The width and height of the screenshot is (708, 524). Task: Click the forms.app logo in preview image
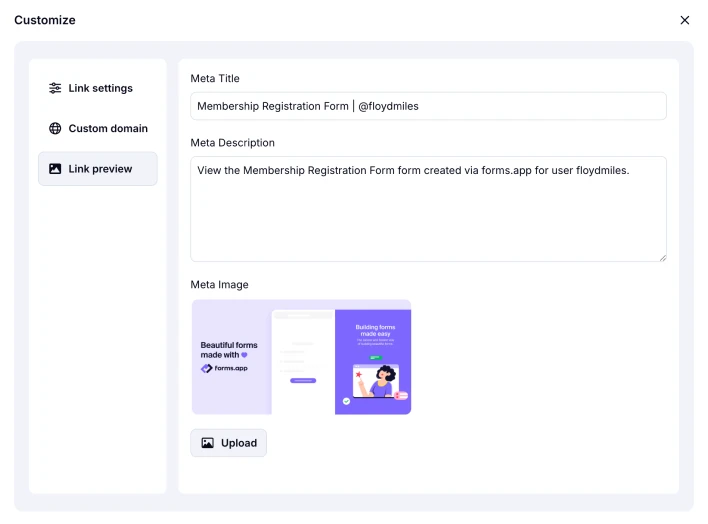(224, 368)
